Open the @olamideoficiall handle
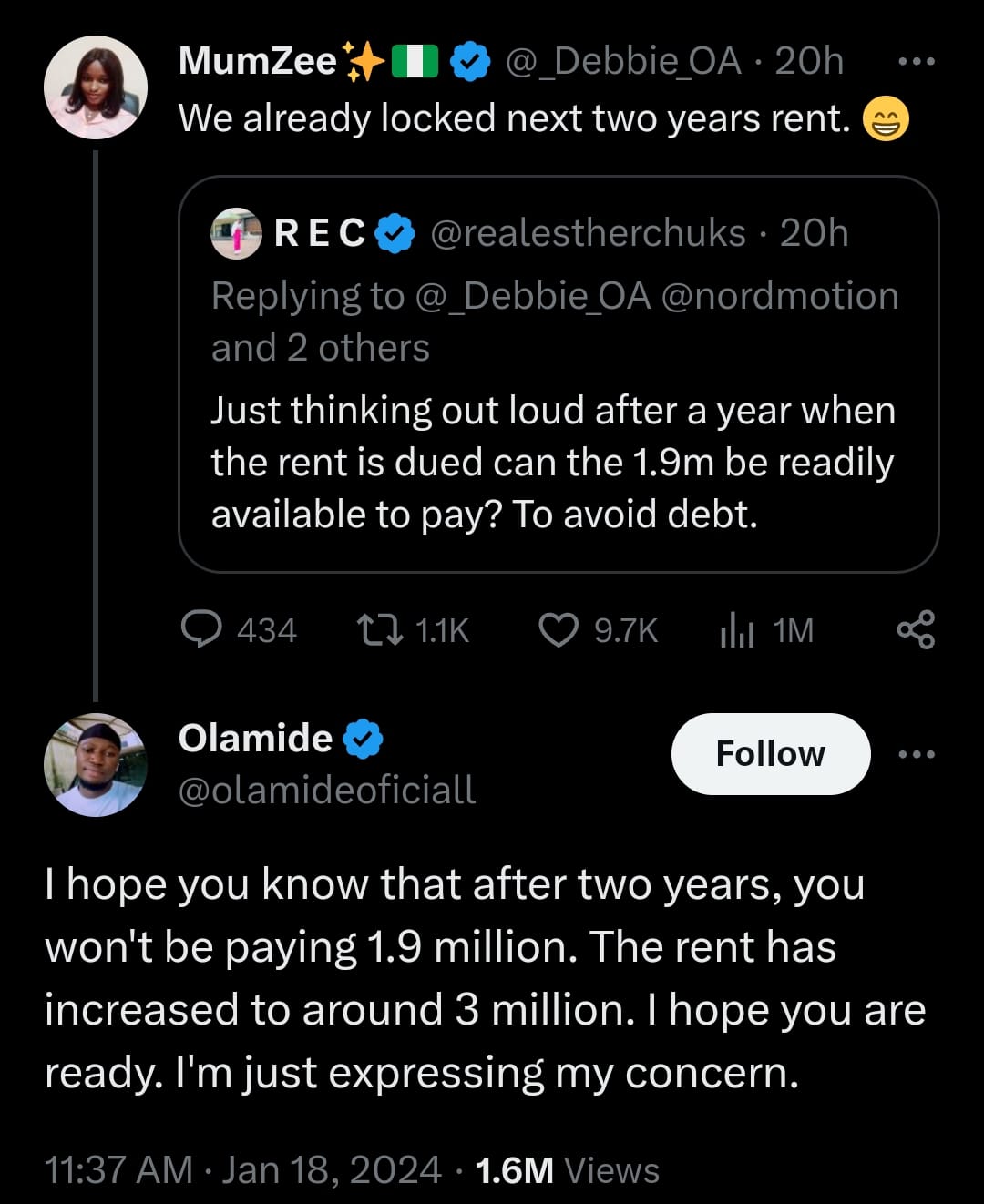Screen dimensions: 984x1204 coord(327,791)
